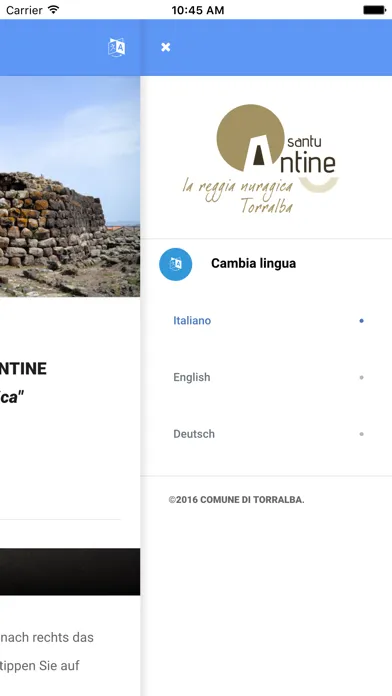This screenshot has width=392, height=696.
Task: Tap the blue Cambia lingua icon
Action: (175, 264)
